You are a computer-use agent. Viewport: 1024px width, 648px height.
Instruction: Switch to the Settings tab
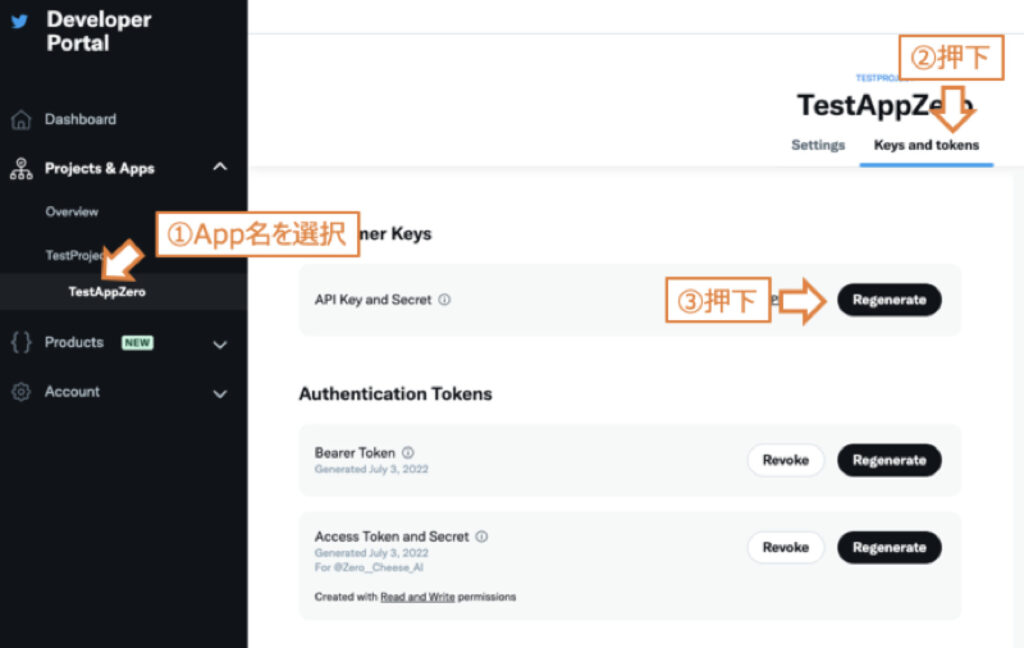point(818,145)
